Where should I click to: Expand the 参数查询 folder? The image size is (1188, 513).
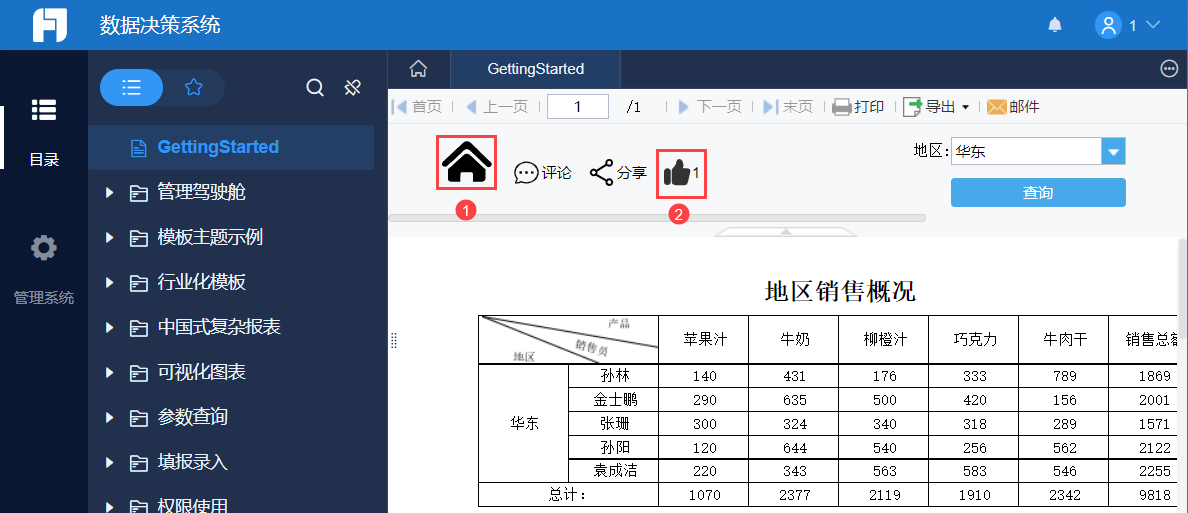(x=110, y=418)
